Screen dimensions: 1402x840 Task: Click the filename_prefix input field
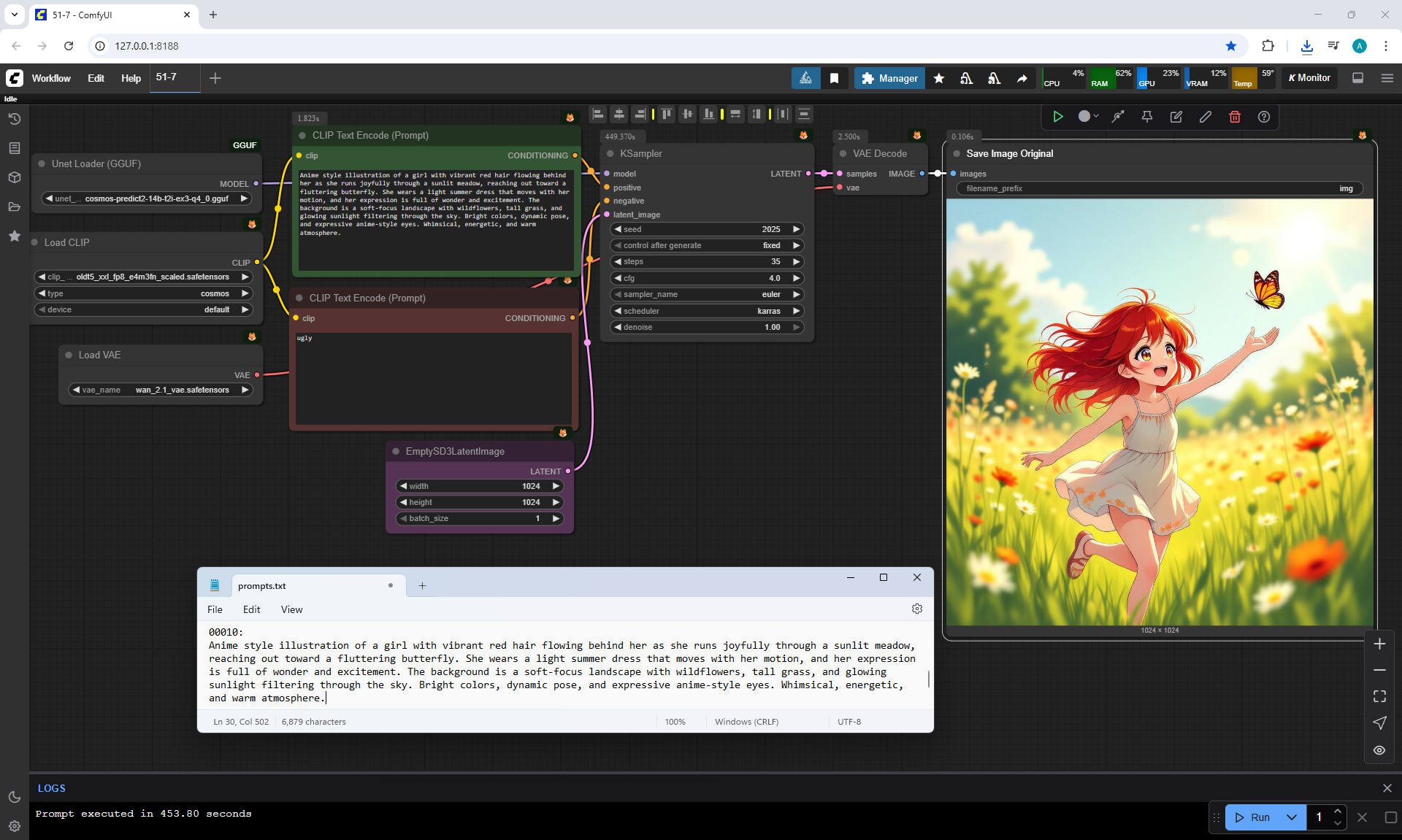1159,188
